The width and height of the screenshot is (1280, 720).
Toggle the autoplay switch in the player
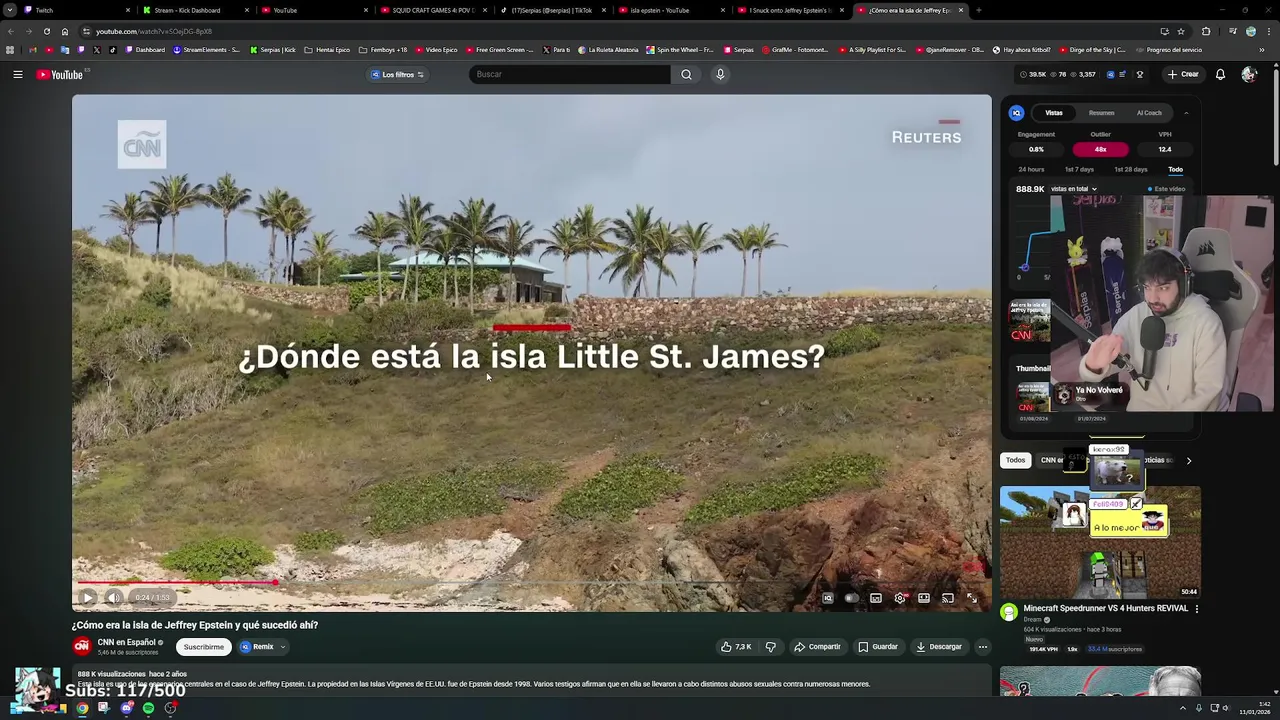[851, 598]
